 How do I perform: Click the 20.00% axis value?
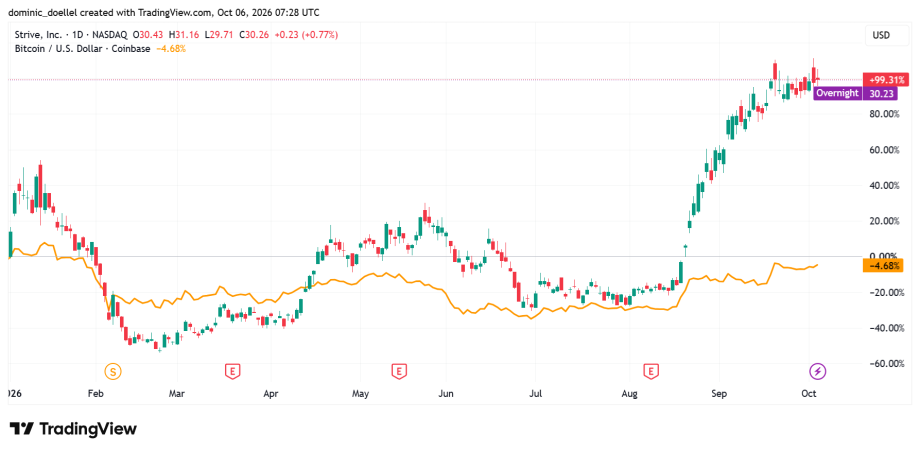tap(883, 221)
